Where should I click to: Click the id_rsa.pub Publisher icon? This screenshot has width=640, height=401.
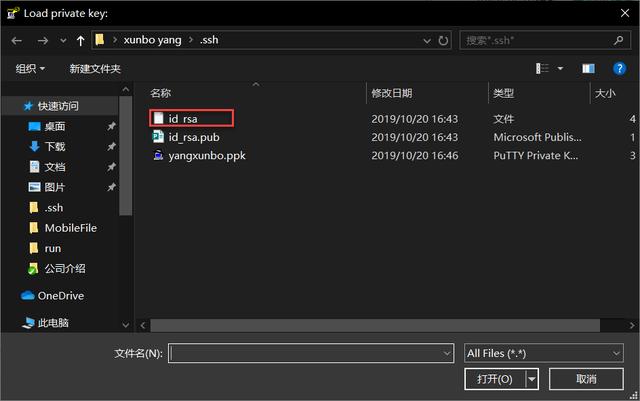pyautogui.click(x=158, y=136)
